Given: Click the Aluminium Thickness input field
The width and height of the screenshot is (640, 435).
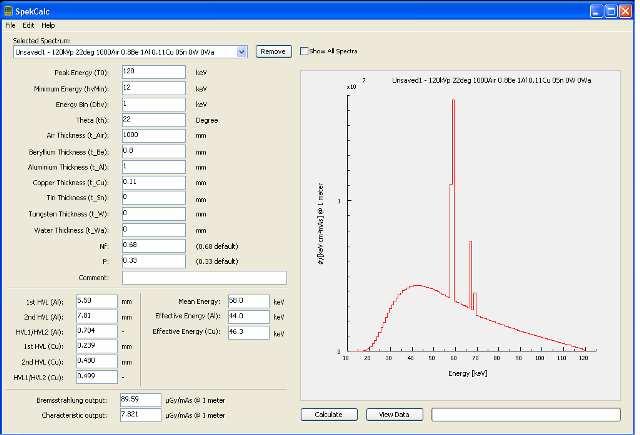Looking at the screenshot, I should coord(154,167).
